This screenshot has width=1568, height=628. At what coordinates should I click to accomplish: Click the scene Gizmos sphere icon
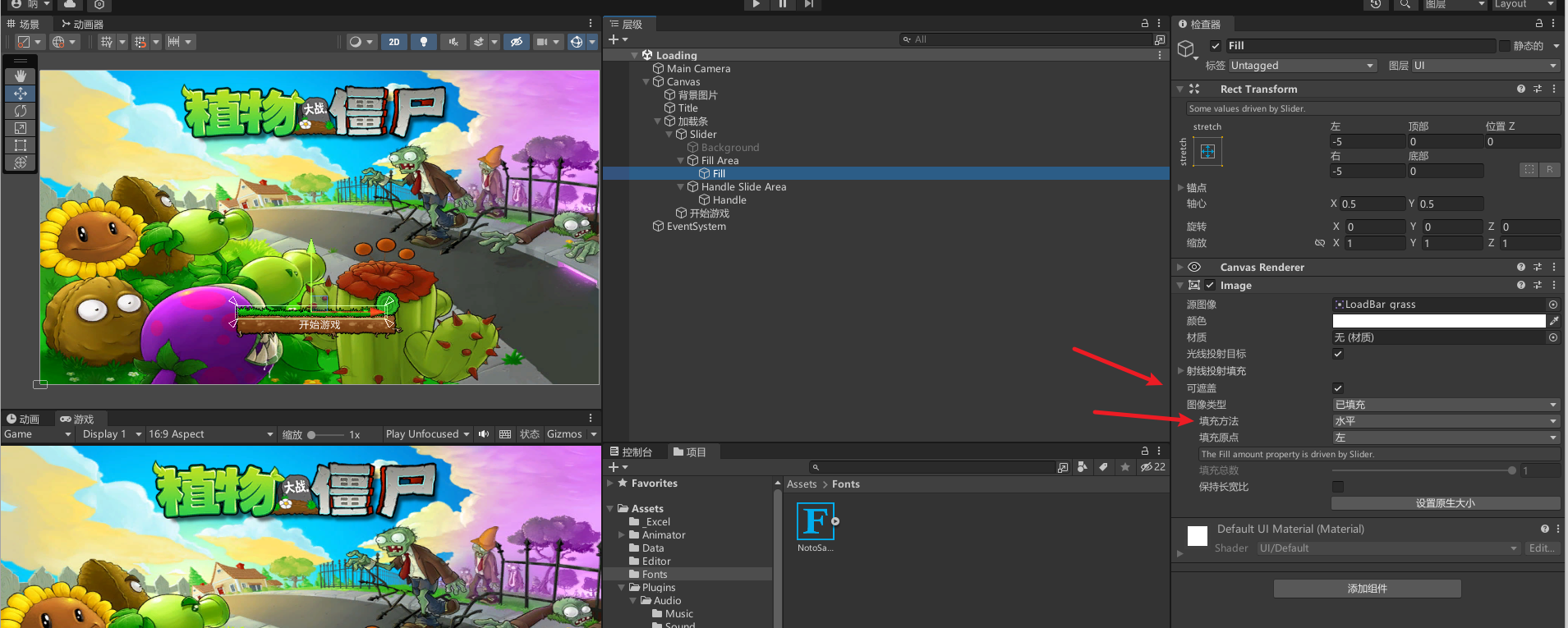(x=577, y=42)
